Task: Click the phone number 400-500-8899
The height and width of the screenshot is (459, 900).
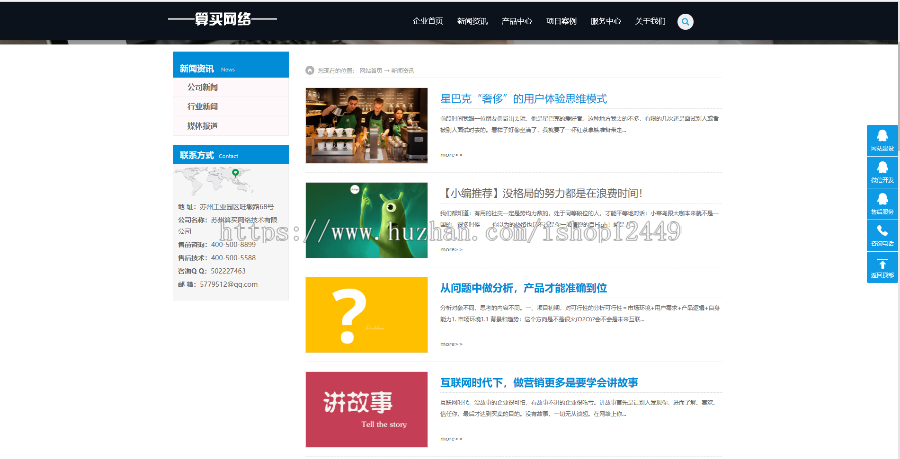Action: (x=234, y=244)
